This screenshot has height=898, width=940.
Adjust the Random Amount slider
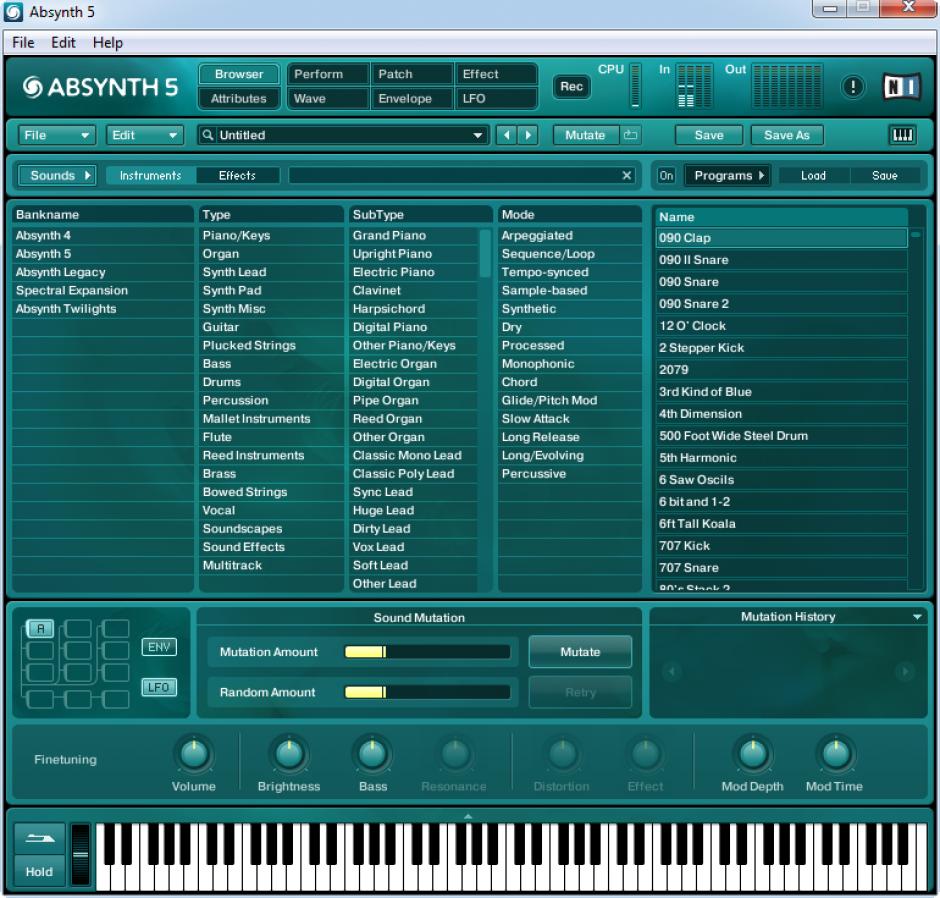[x=427, y=692]
